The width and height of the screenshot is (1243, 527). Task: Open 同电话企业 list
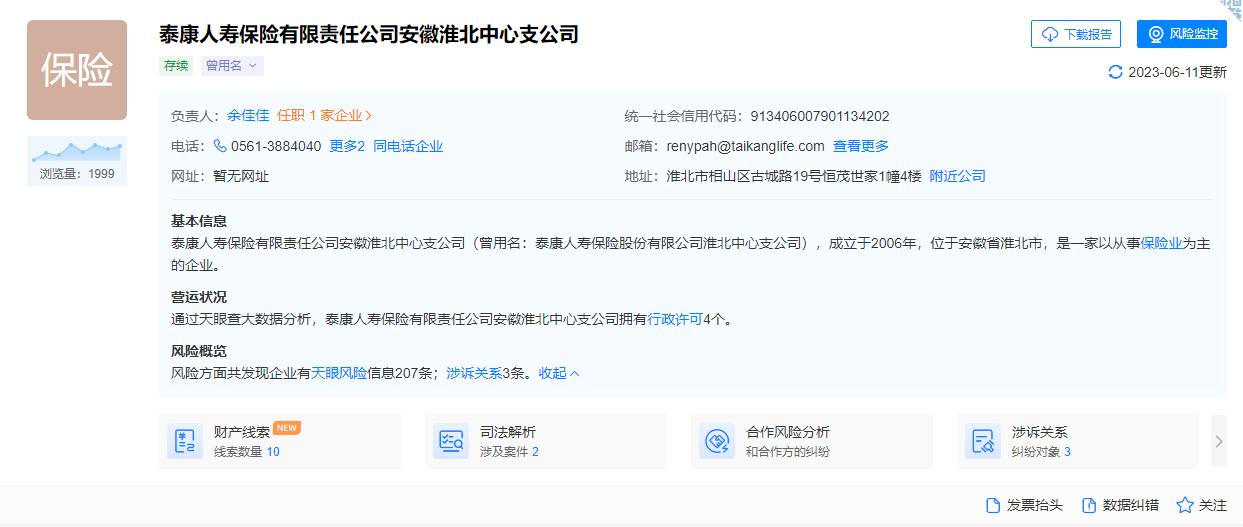[x=408, y=146]
